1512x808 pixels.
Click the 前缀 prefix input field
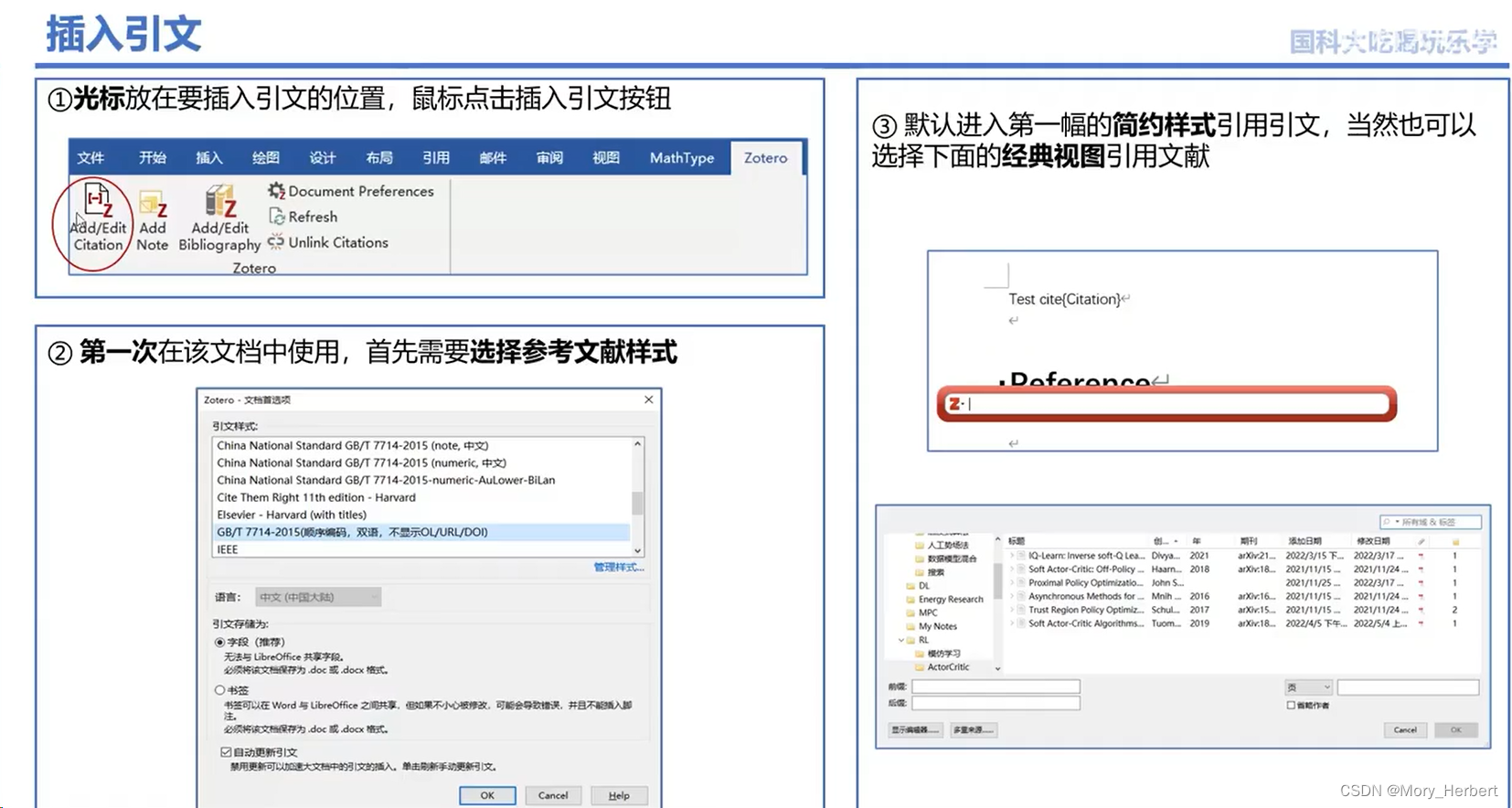996,686
